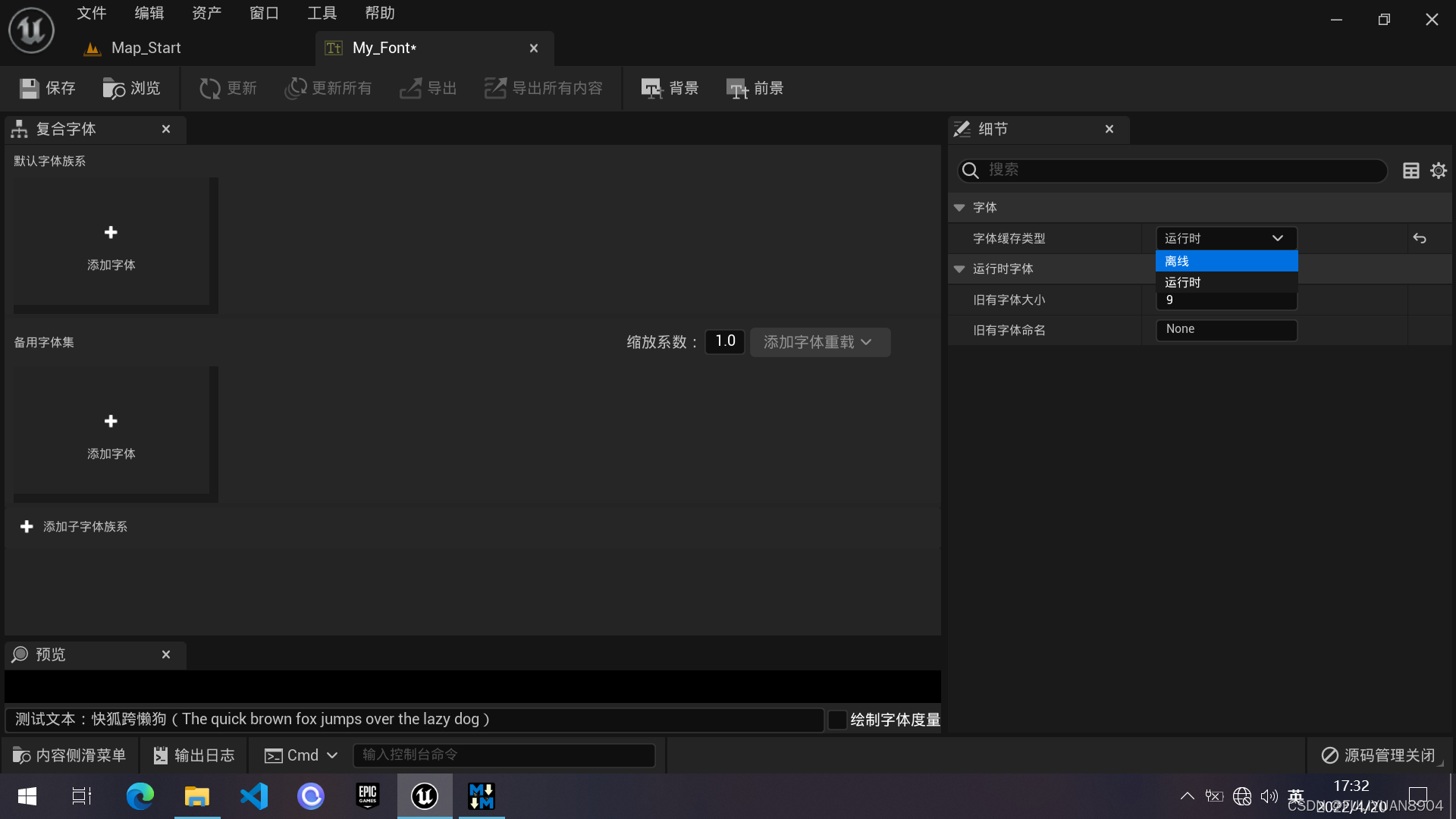Click the Foreground color toolbar icon
The image size is (1456, 819).
click(736, 89)
